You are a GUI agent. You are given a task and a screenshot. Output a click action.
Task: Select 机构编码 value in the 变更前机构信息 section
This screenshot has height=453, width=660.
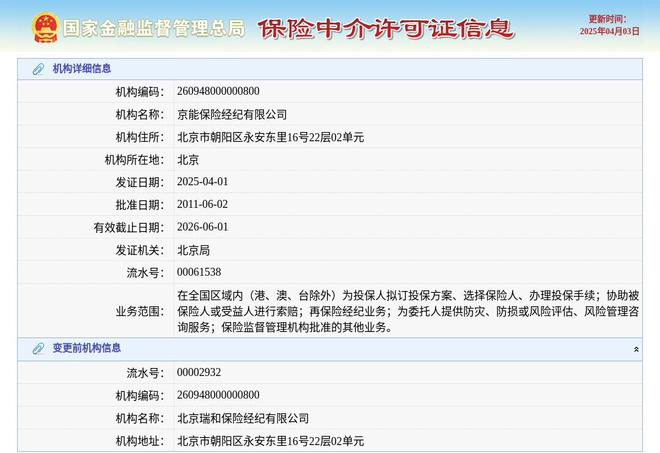pos(218,395)
